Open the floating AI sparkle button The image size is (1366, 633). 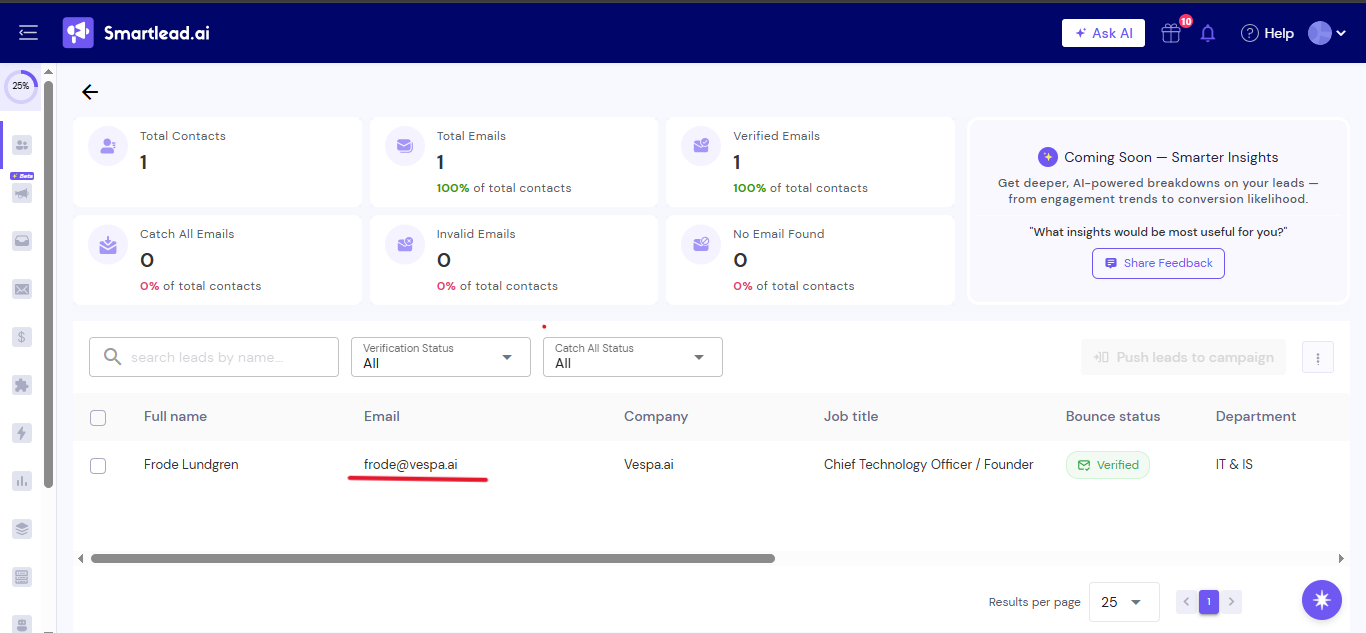point(1322,600)
